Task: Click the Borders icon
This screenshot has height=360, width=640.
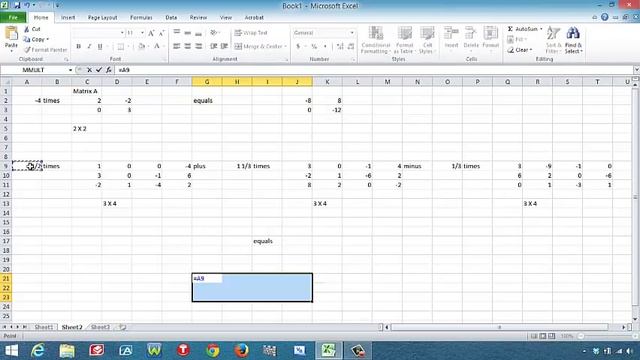Action: pos(120,47)
